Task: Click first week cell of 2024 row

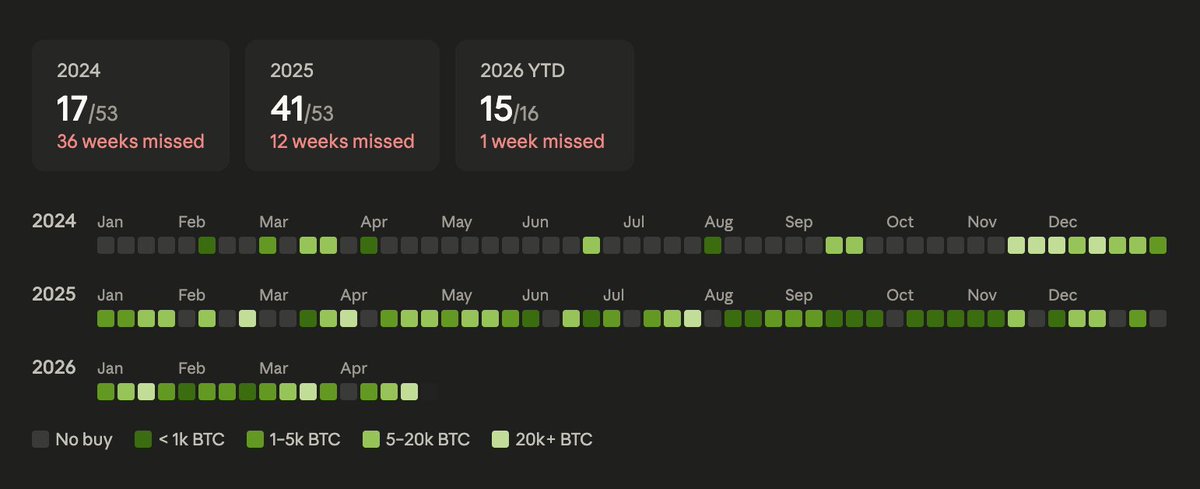Action: click(106, 245)
